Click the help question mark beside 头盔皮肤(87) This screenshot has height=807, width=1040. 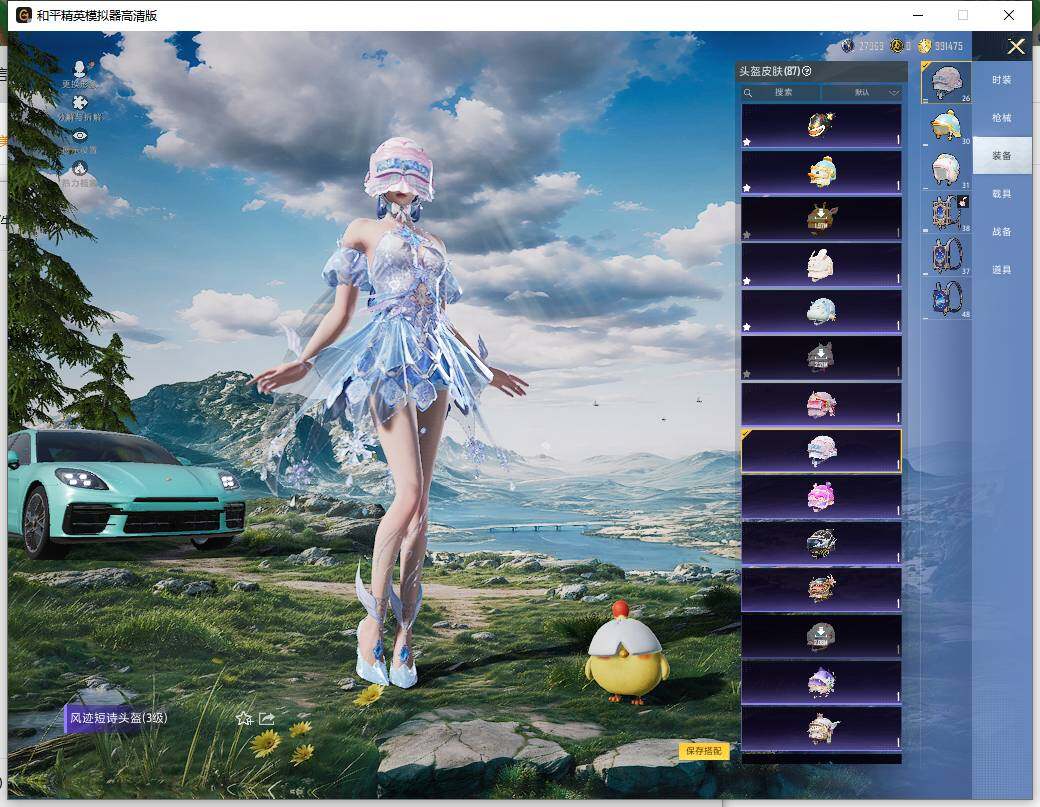click(x=807, y=72)
